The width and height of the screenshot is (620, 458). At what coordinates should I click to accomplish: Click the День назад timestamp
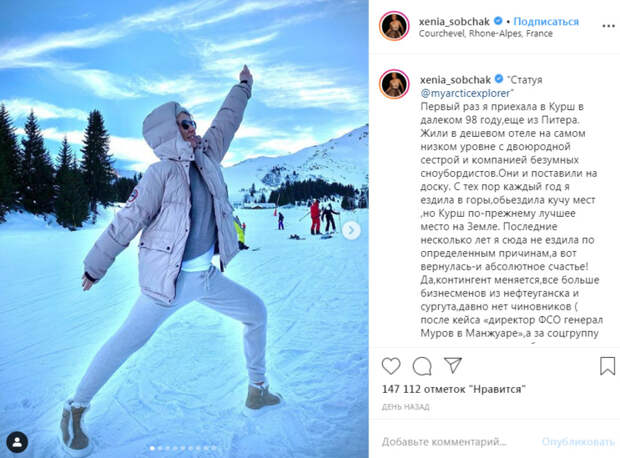406,407
